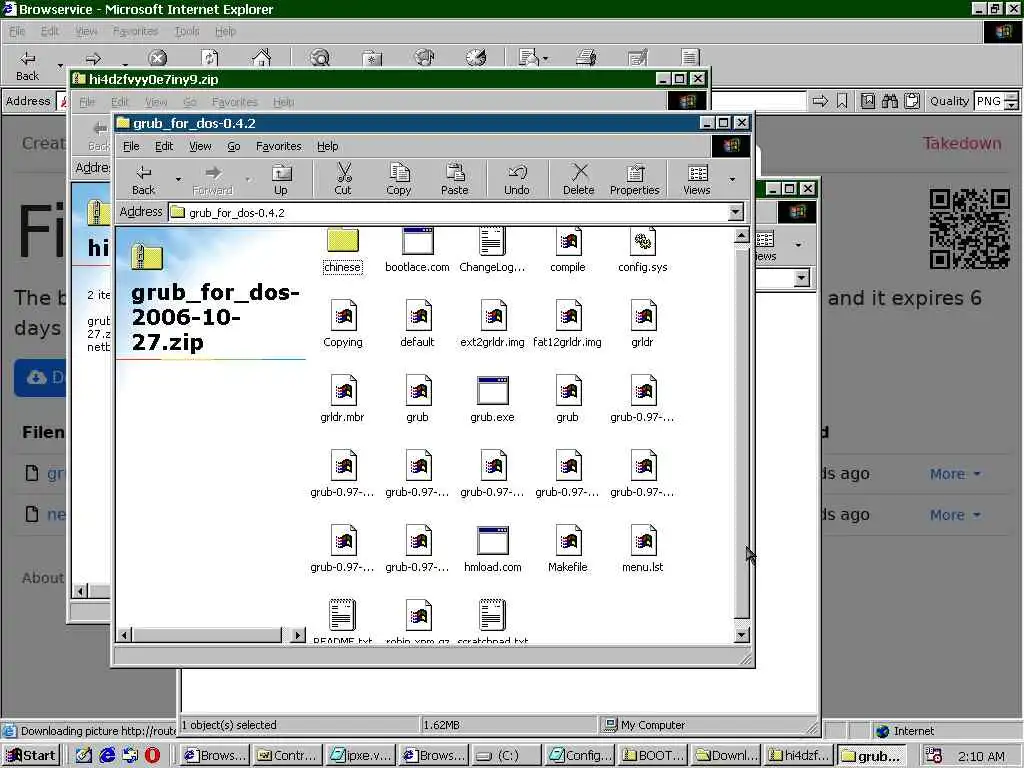Click the Views toolbar button

click(x=697, y=180)
